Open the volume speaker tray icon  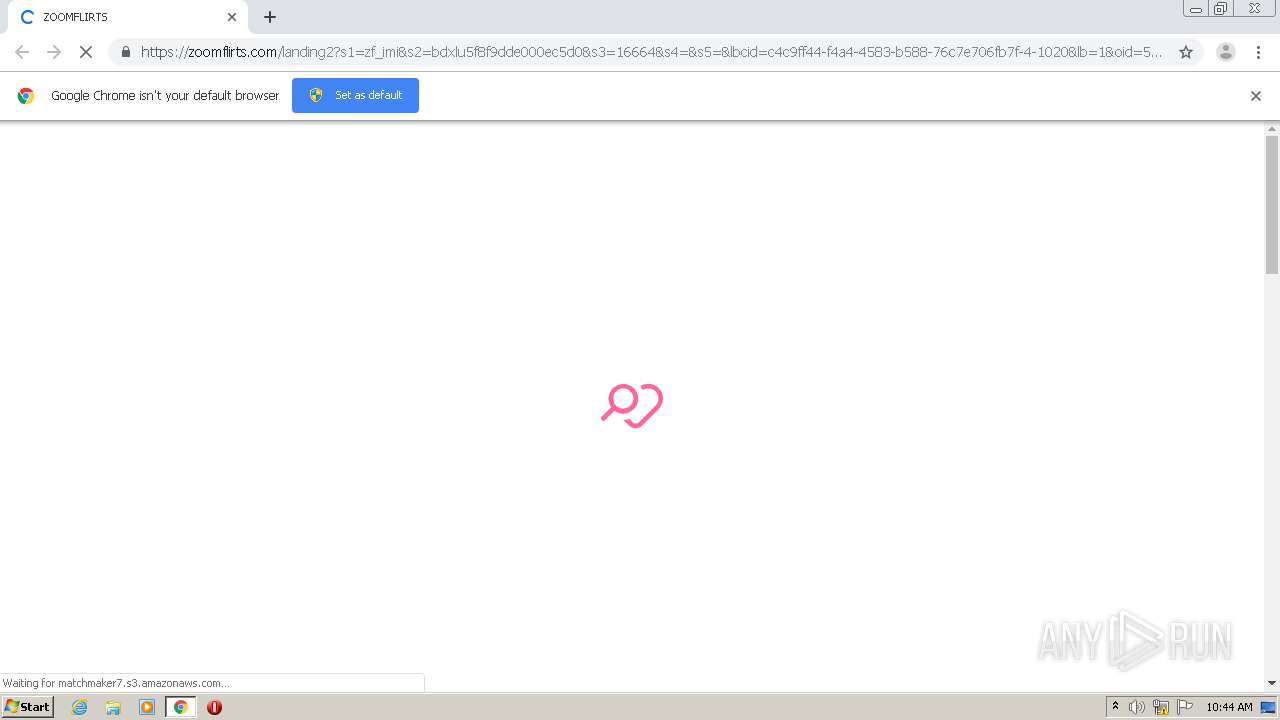[1137, 707]
